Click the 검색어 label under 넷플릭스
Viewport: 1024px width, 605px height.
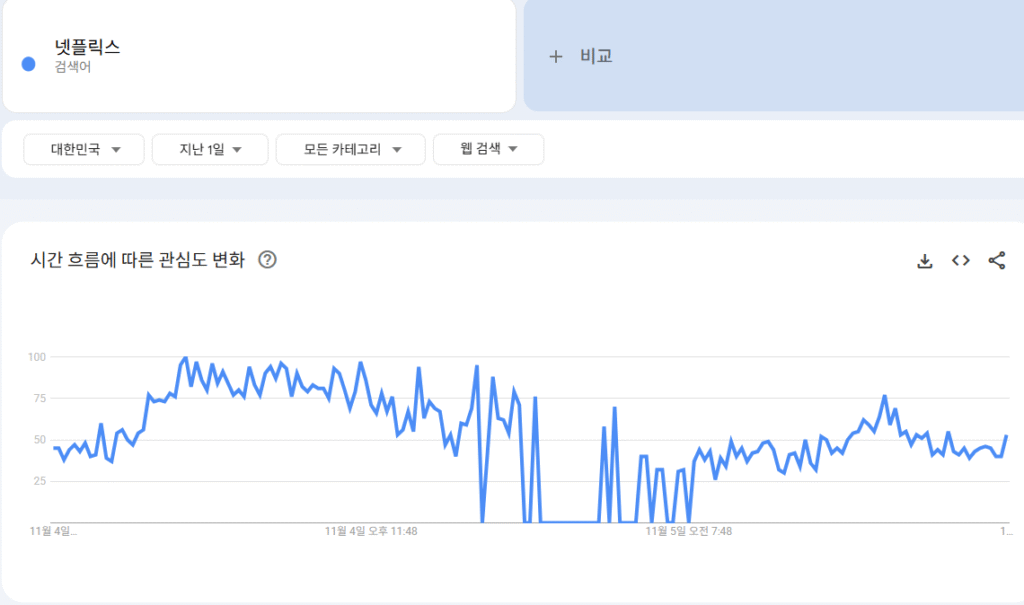coord(72,68)
